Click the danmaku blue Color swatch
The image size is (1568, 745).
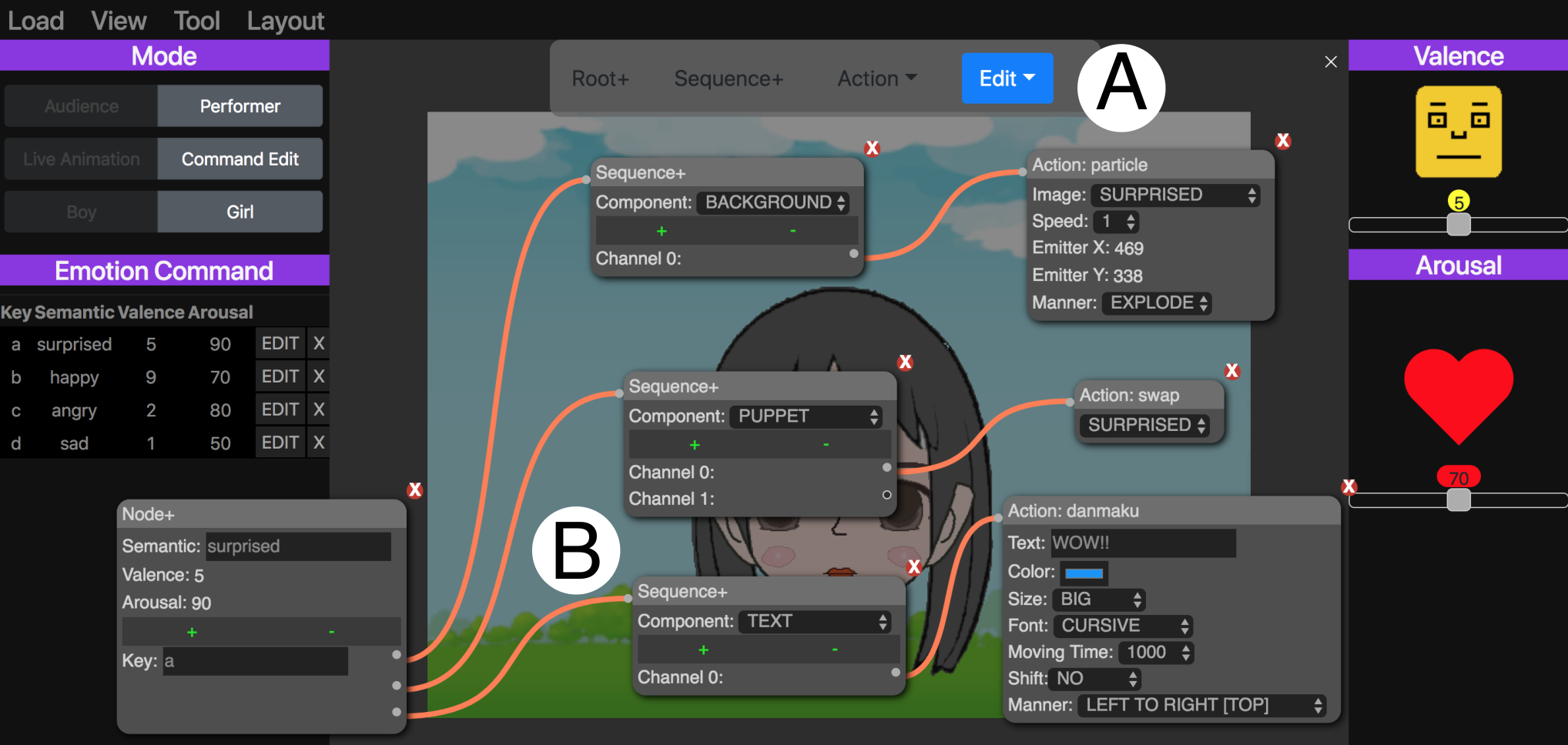coord(1084,573)
